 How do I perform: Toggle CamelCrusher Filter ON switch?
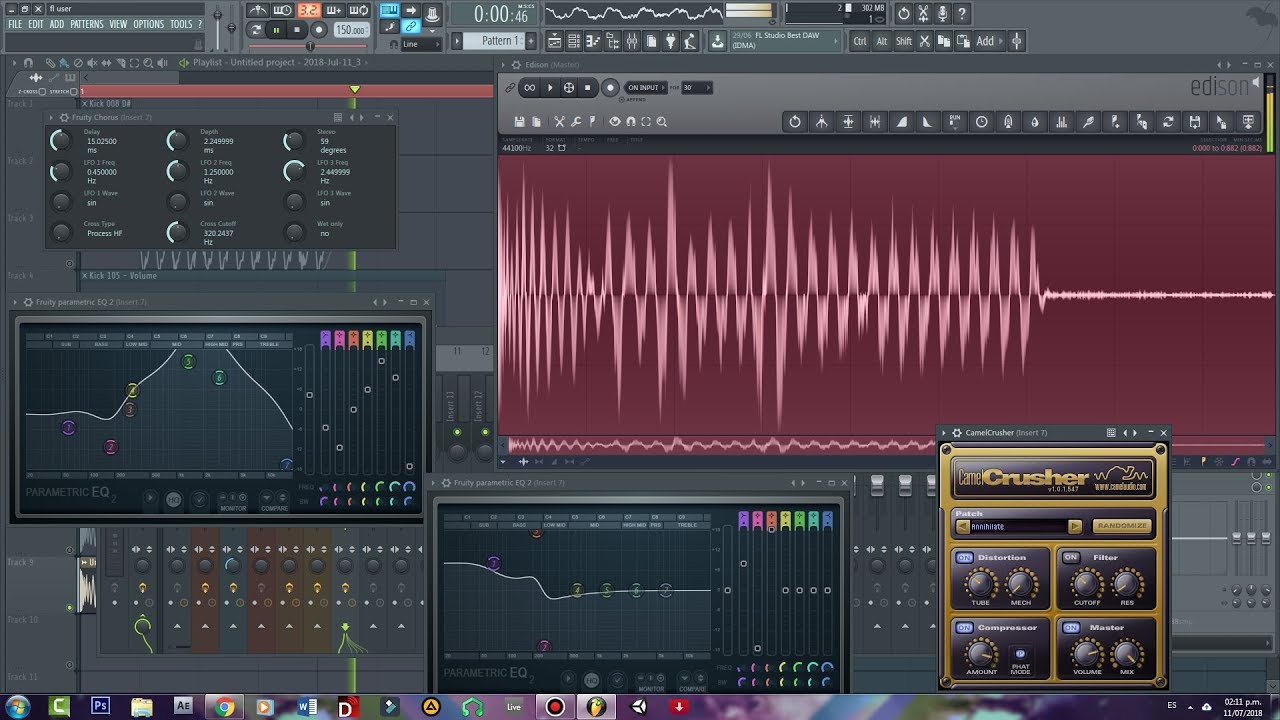click(1071, 558)
